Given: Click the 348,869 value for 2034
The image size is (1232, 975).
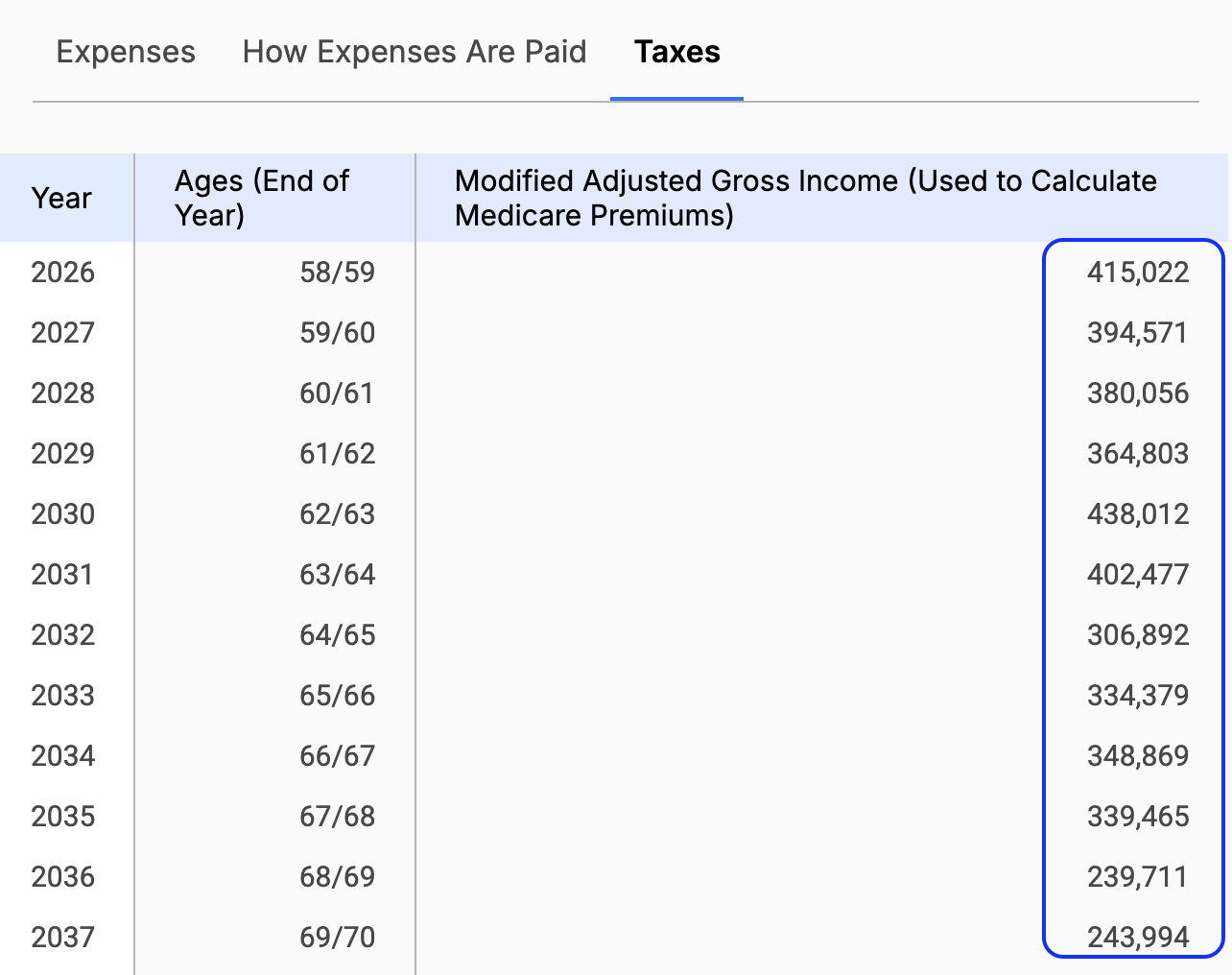Looking at the screenshot, I should click(x=1137, y=756).
